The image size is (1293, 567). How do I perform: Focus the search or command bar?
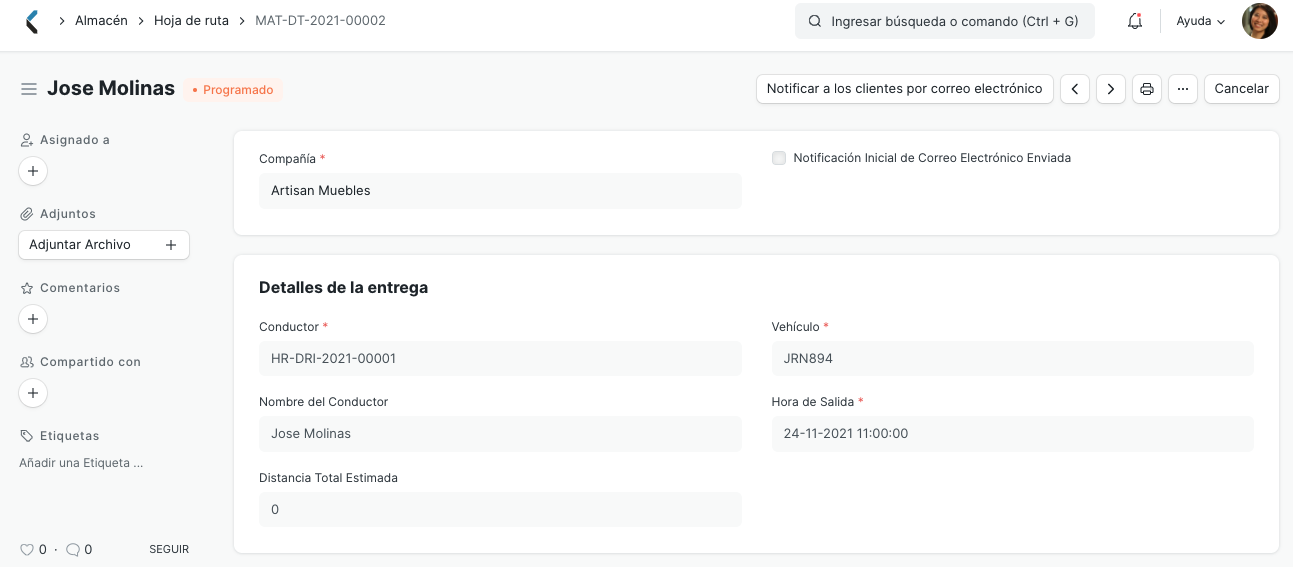pyautogui.click(x=945, y=21)
